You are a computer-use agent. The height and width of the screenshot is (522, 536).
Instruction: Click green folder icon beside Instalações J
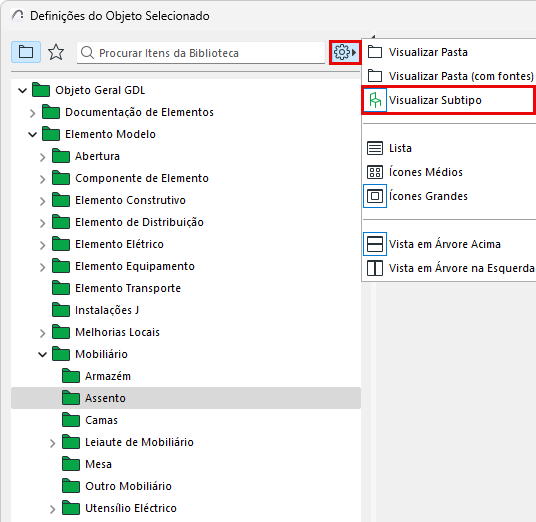(61, 309)
